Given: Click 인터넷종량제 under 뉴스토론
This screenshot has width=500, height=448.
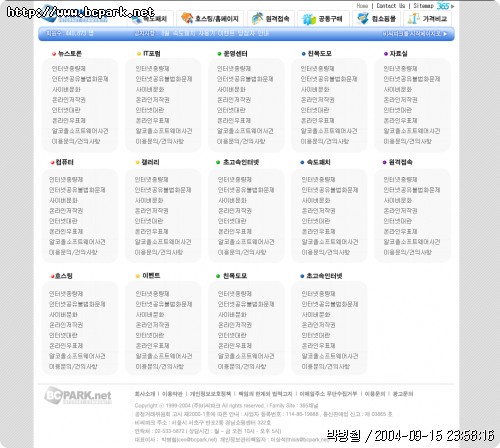Looking at the screenshot, I should [x=69, y=69].
